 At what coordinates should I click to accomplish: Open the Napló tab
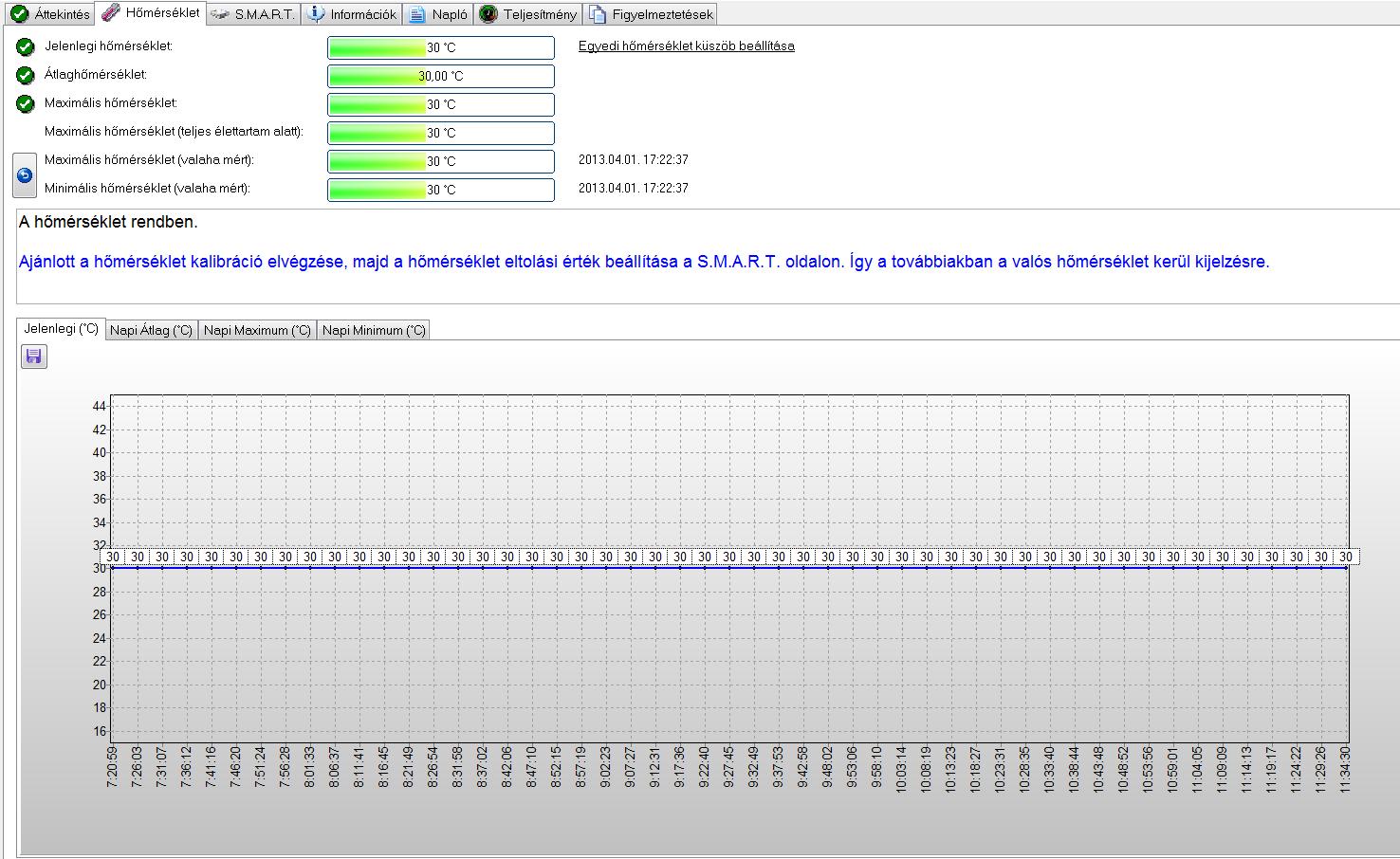coord(438,14)
